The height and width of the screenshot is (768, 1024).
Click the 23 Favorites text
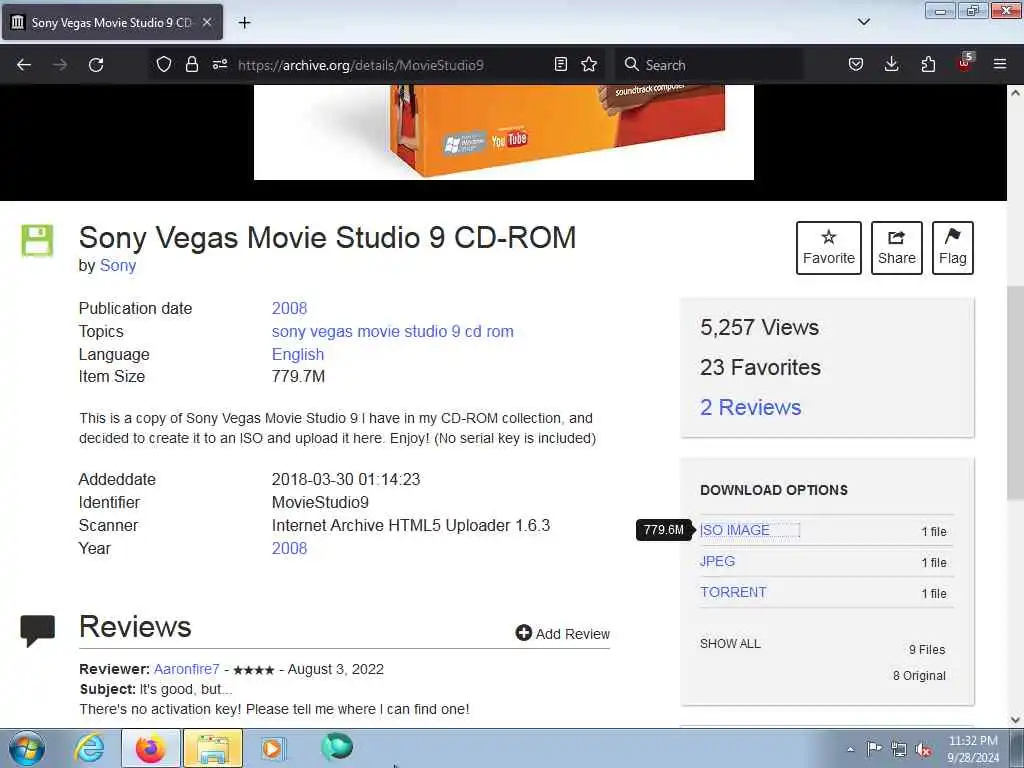[x=760, y=367]
